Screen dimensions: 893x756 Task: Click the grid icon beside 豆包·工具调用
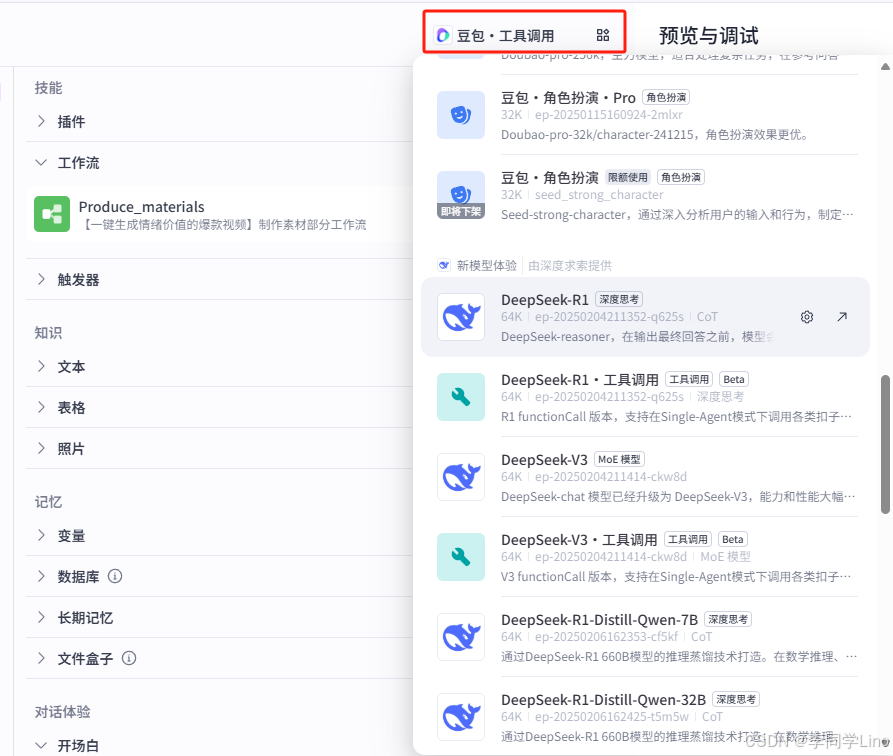[603, 35]
